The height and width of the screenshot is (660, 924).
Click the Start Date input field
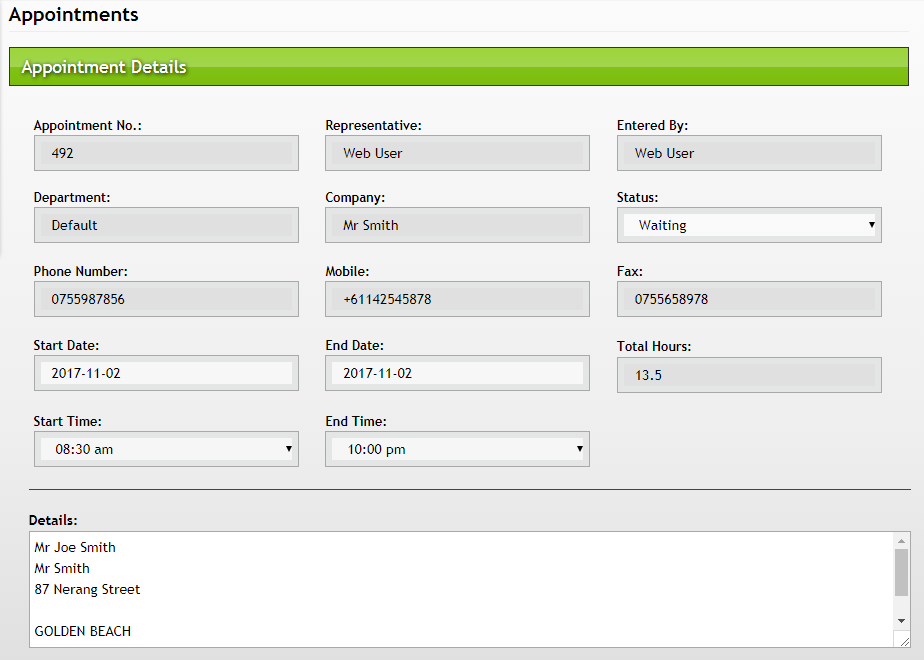(x=166, y=373)
